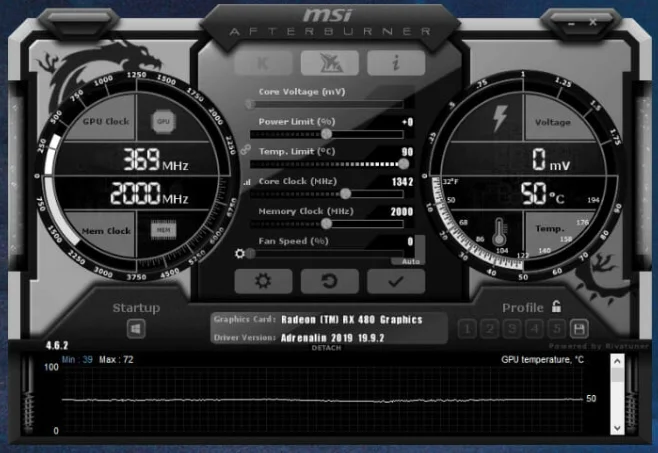The height and width of the screenshot is (453, 658).
Task: Save profile with the floppy disk icon
Action: [579, 329]
